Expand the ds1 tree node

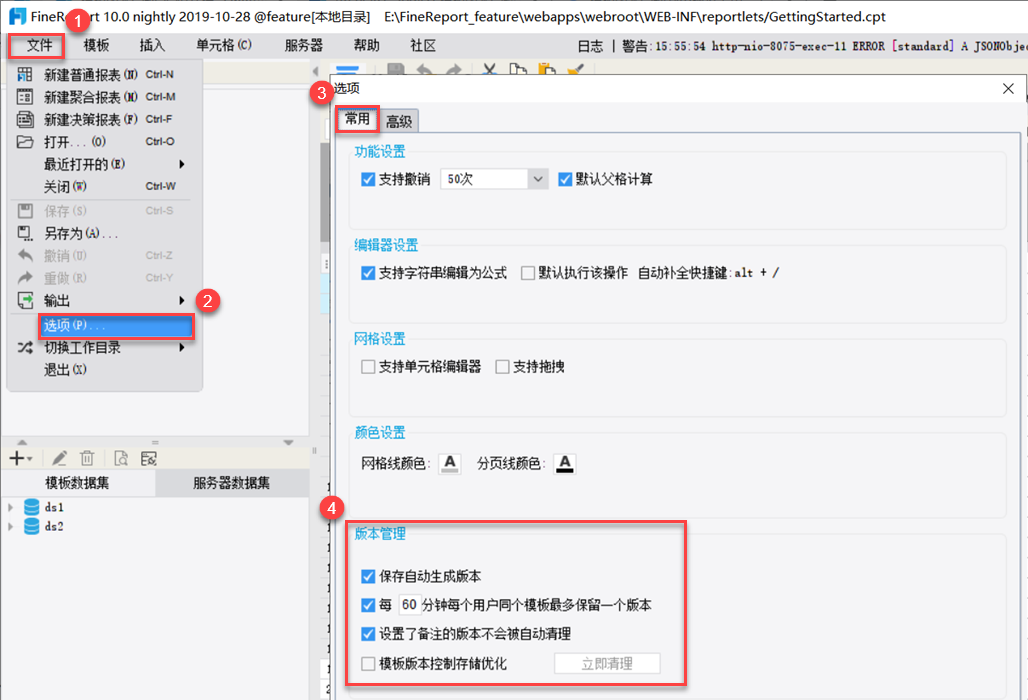[10, 507]
